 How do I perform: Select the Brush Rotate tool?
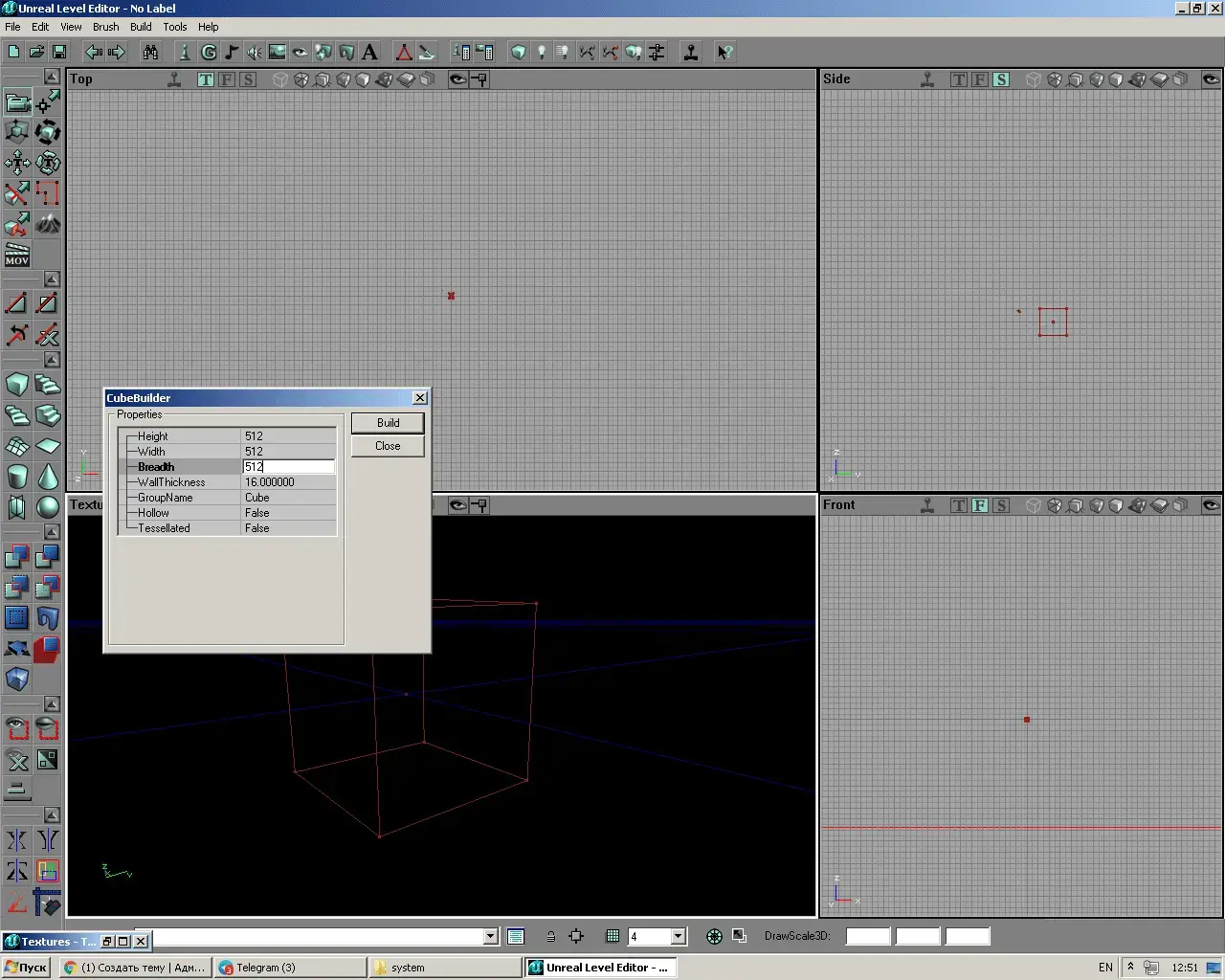[x=48, y=132]
